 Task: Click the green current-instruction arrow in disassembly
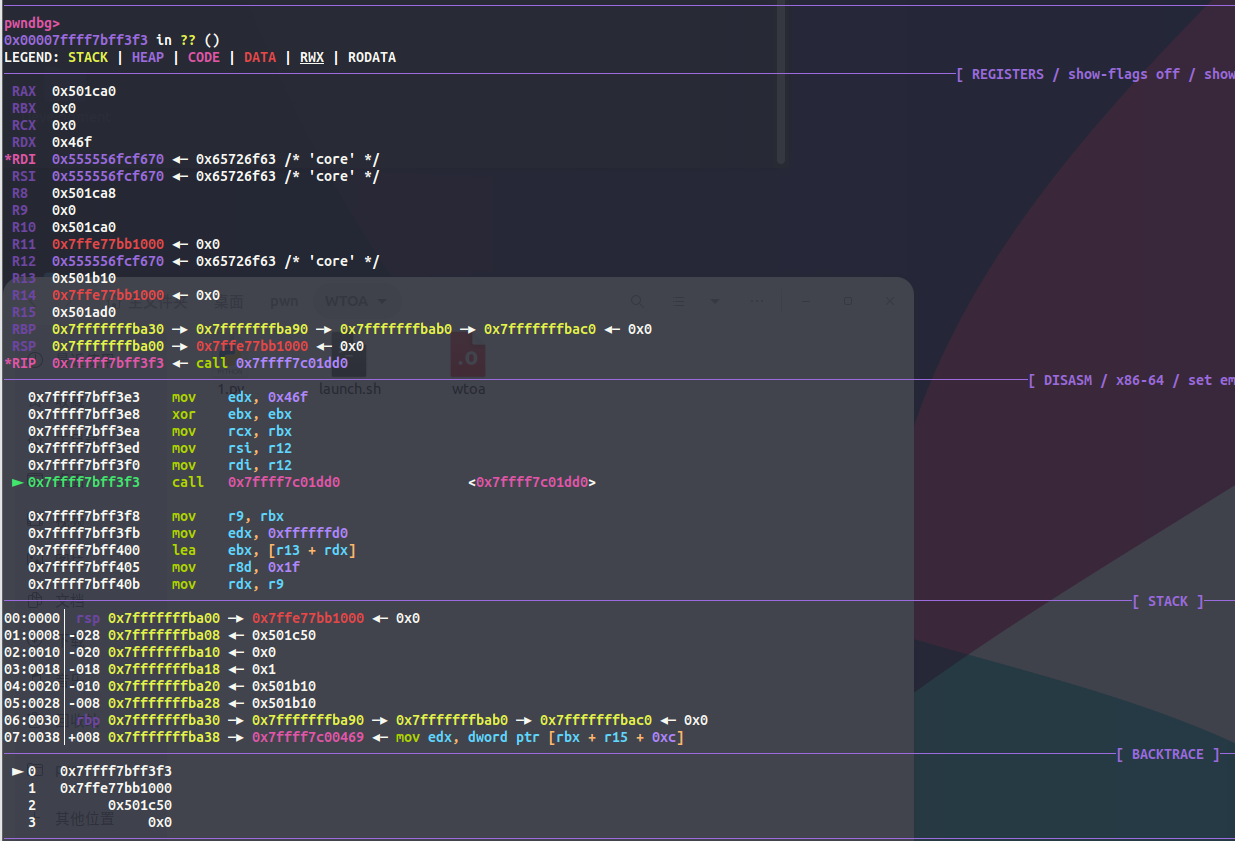(17, 482)
